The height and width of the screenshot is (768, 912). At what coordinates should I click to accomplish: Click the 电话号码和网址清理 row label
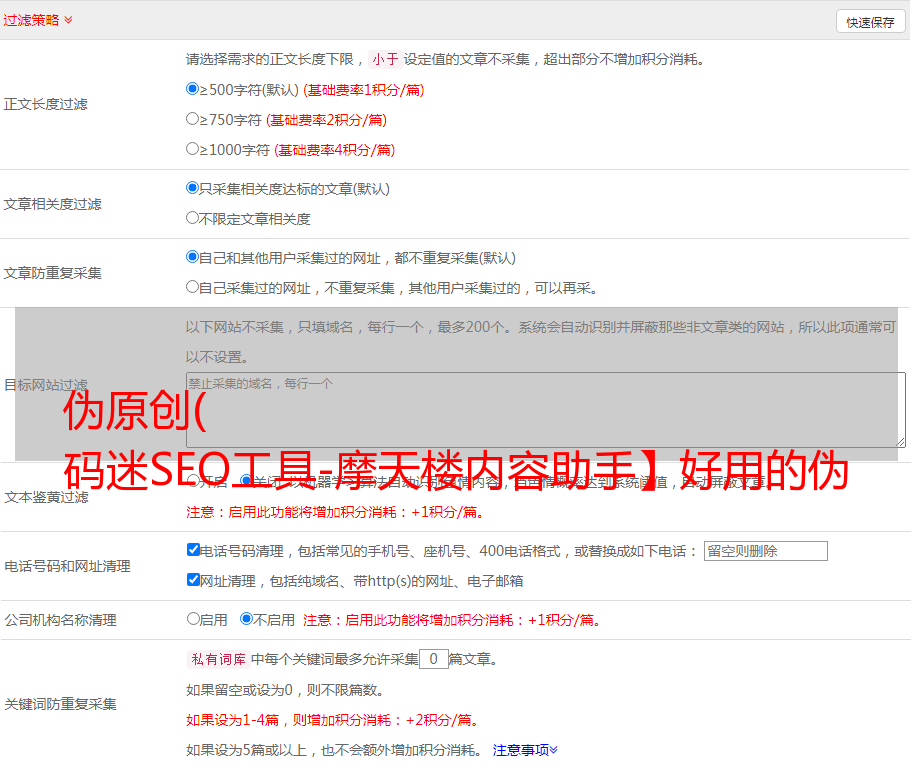coord(67,566)
